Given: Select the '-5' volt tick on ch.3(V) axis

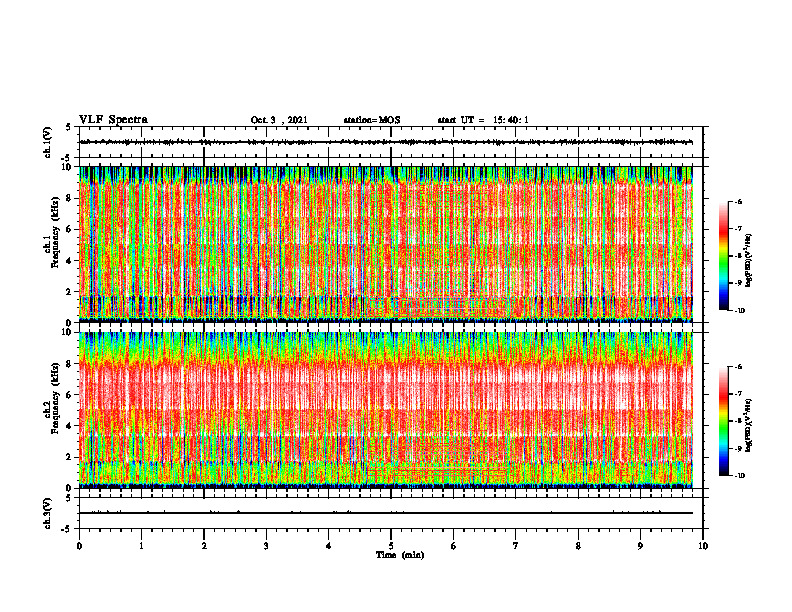Looking at the screenshot, I should (x=67, y=529).
